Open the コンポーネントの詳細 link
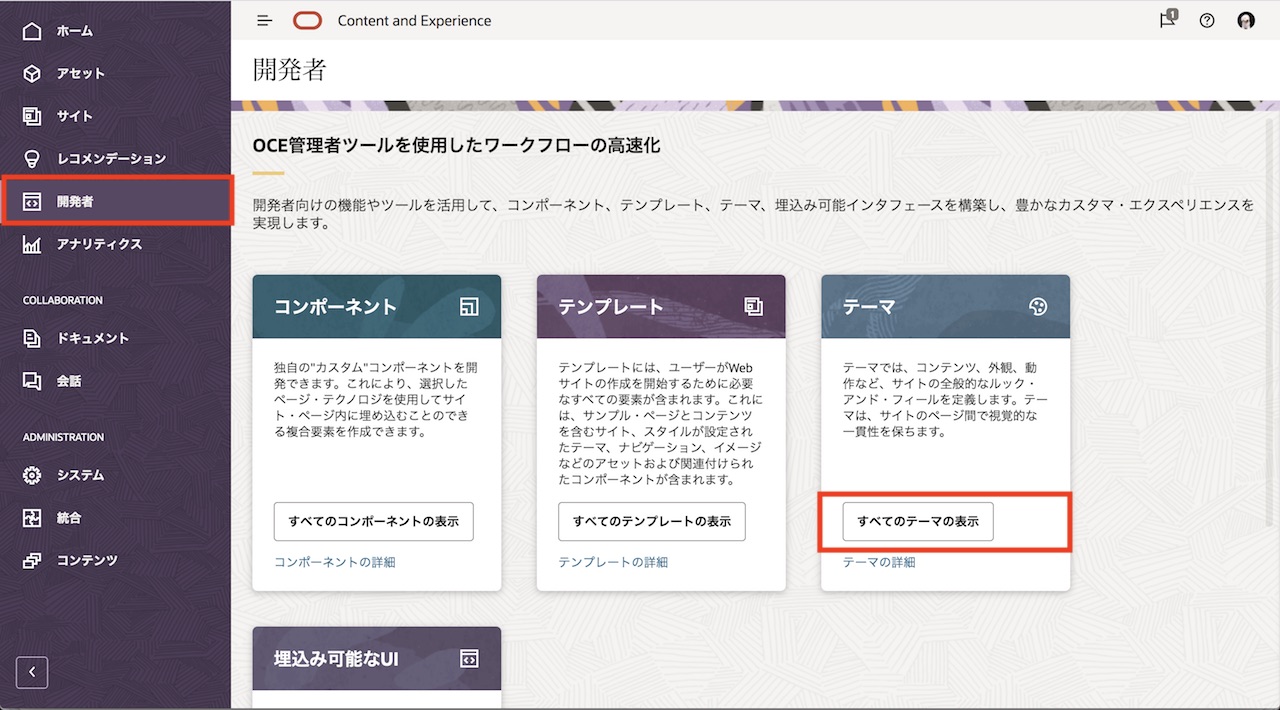This screenshot has width=1280, height=710. [335, 562]
